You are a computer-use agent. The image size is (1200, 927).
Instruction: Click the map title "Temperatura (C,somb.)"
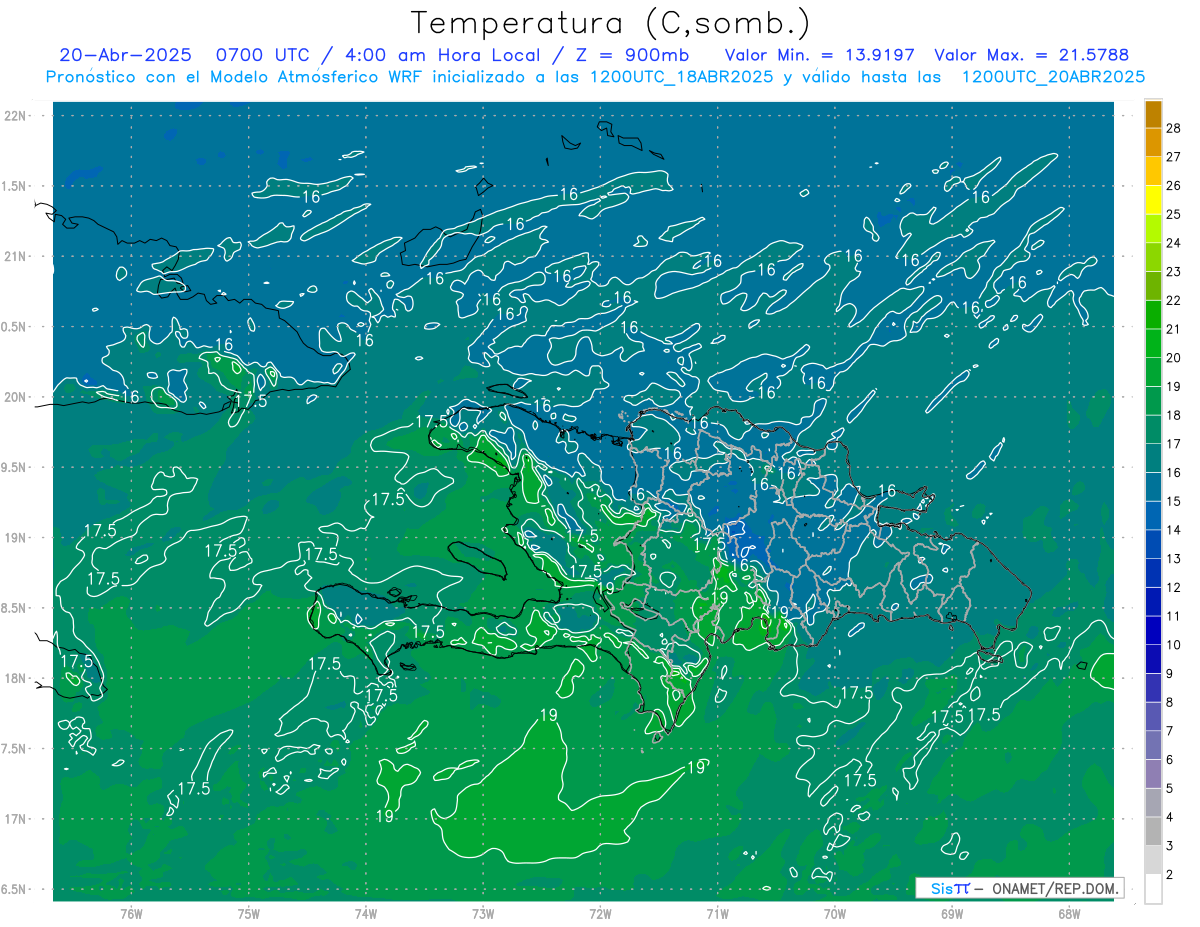(x=610, y=23)
